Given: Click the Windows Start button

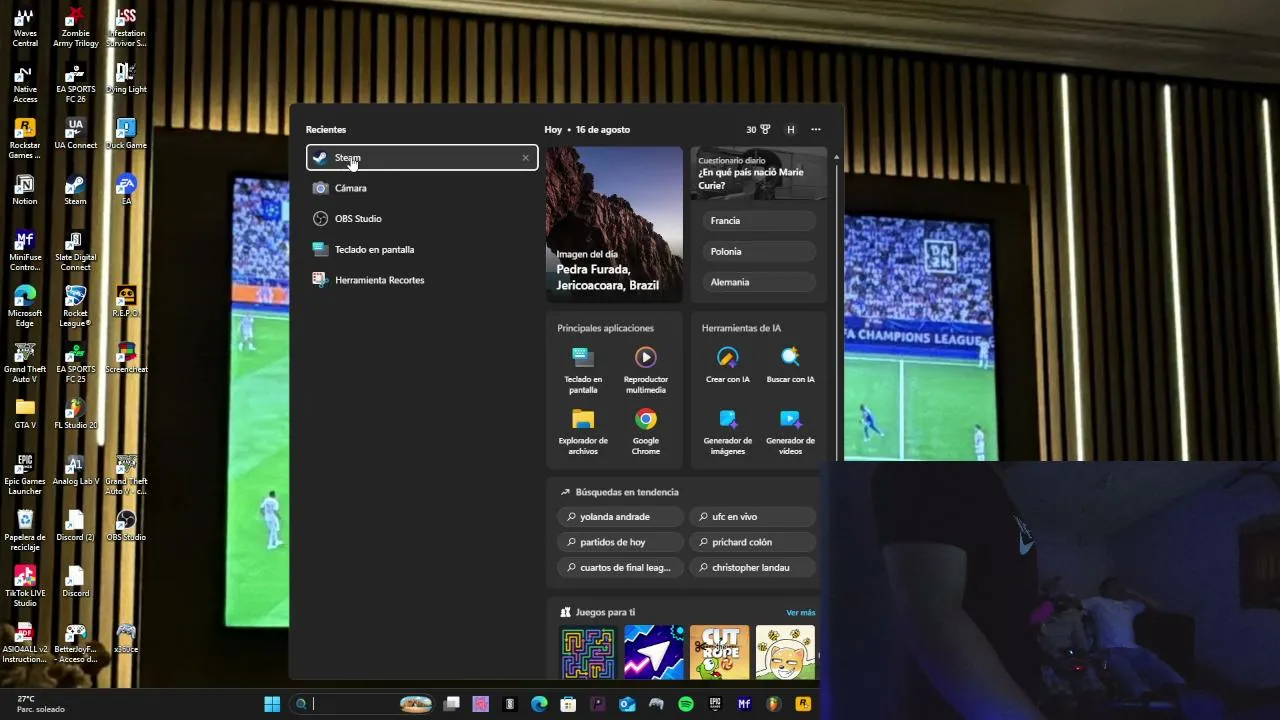Looking at the screenshot, I should pyautogui.click(x=272, y=704).
